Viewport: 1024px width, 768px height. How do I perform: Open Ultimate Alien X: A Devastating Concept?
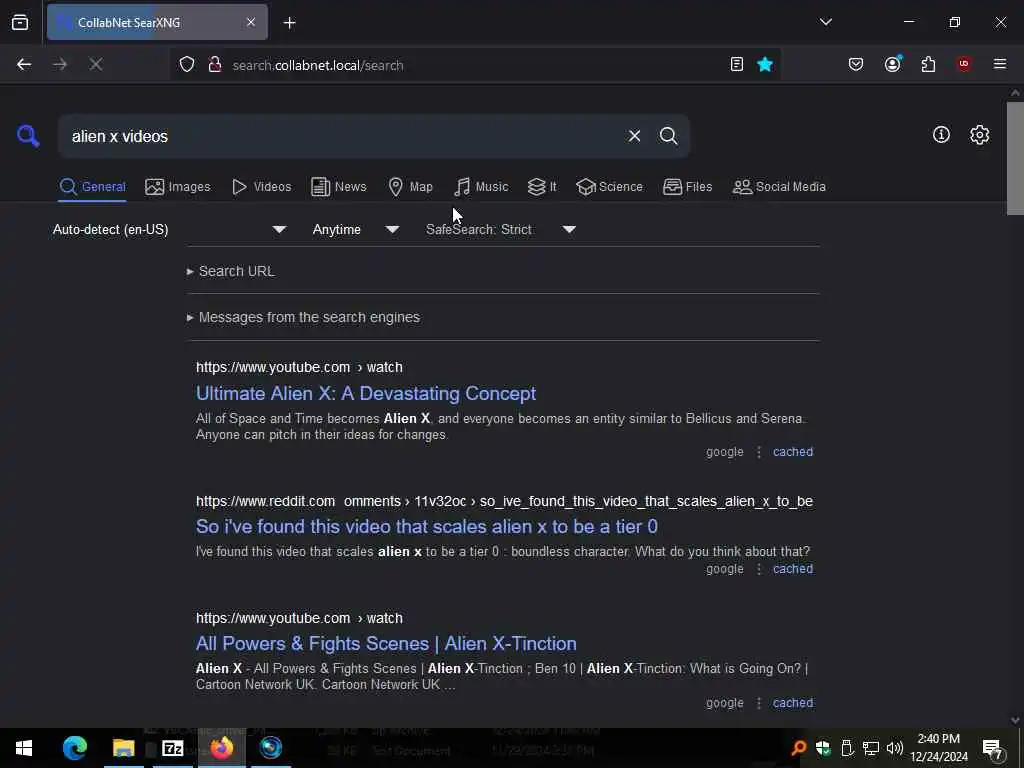366,393
